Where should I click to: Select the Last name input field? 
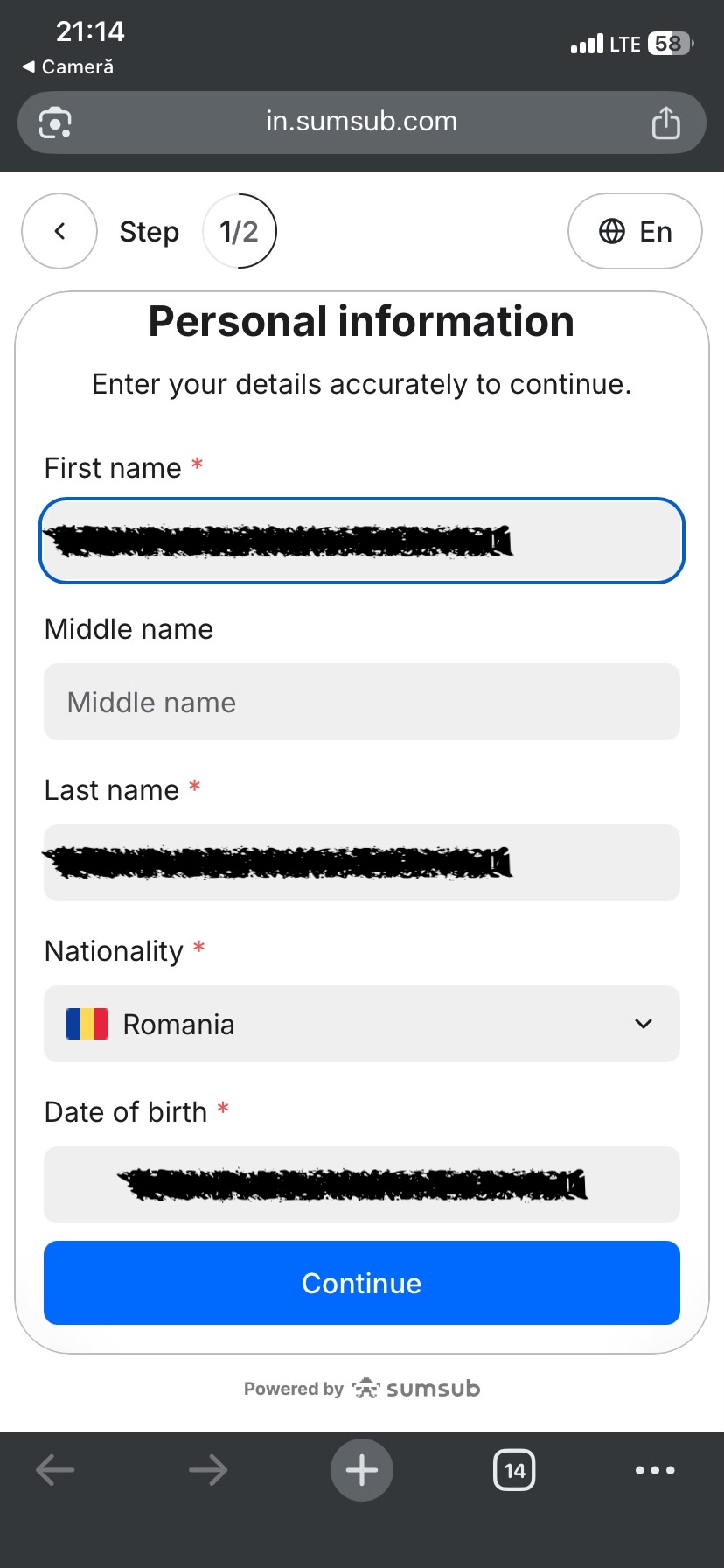[362, 863]
